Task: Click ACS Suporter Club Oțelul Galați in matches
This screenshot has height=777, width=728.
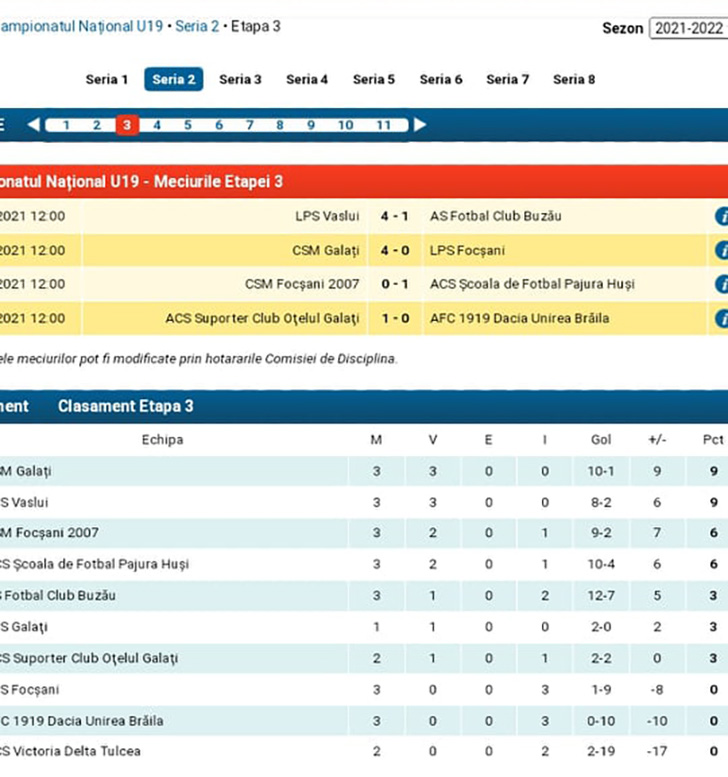Action: coord(262,319)
